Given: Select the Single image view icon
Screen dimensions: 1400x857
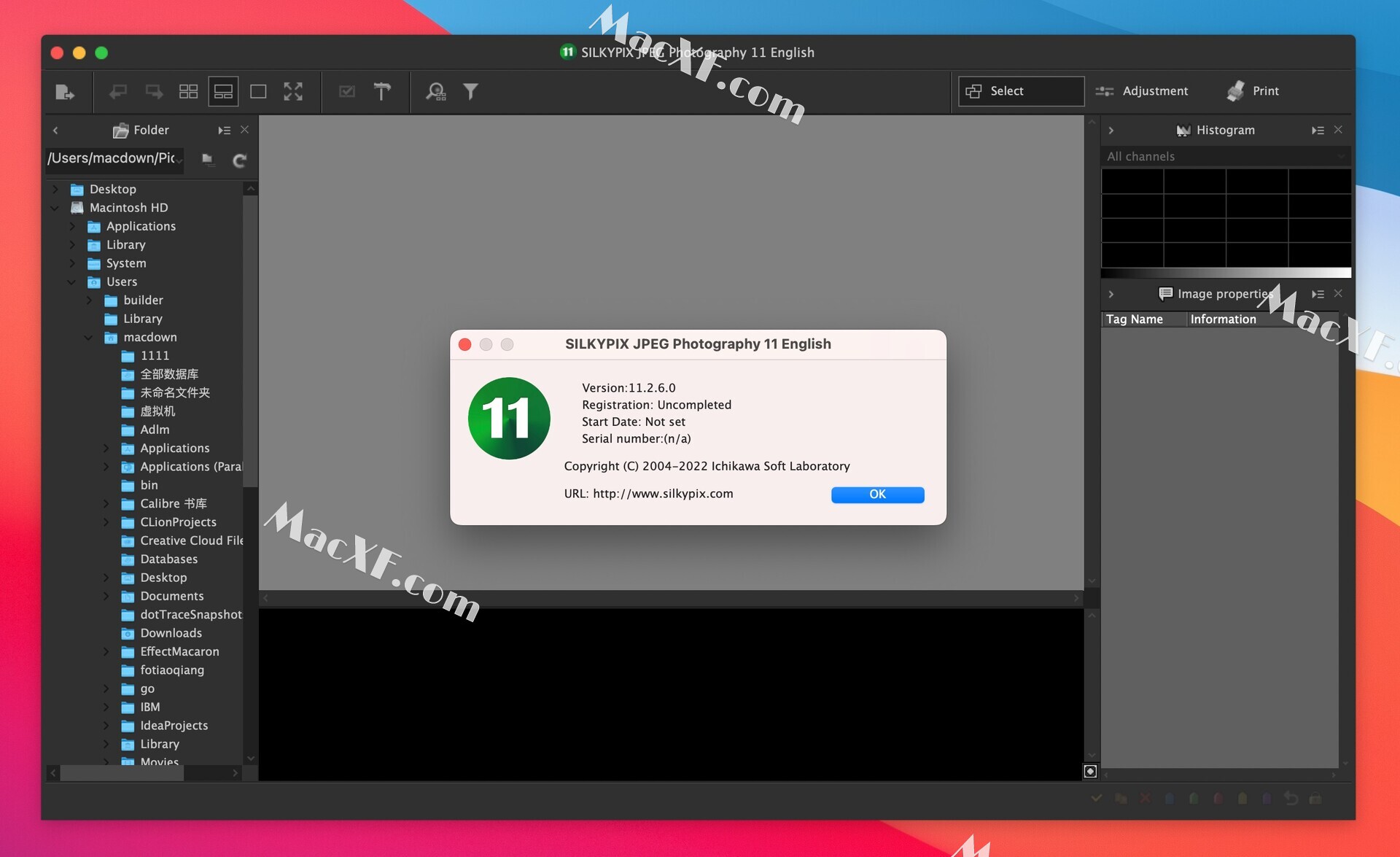Looking at the screenshot, I should tap(257, 92).
